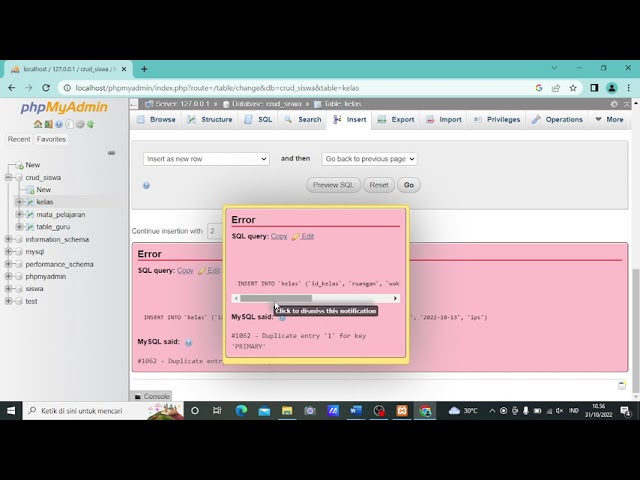This screenshot has width=640, height=480.
Task: Select the siswa database in tree
Action: coord(34,289)
